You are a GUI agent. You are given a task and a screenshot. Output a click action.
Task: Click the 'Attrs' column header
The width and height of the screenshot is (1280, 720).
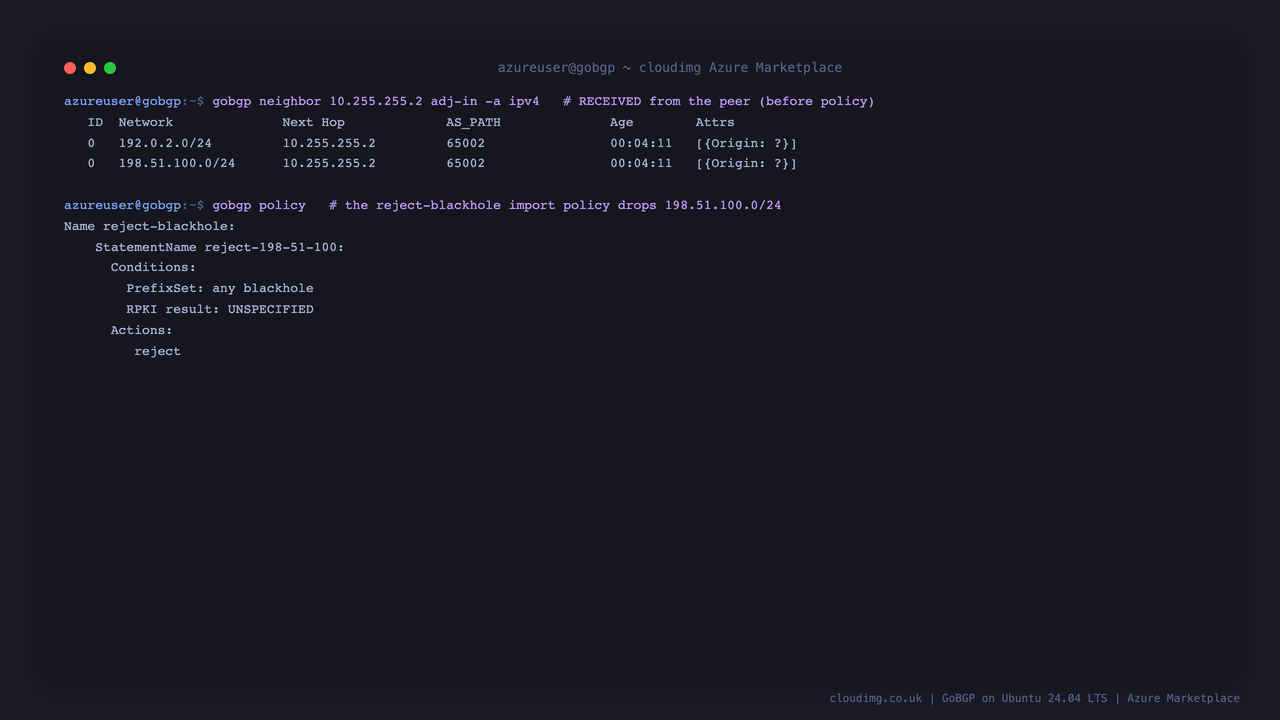point(715,122)
